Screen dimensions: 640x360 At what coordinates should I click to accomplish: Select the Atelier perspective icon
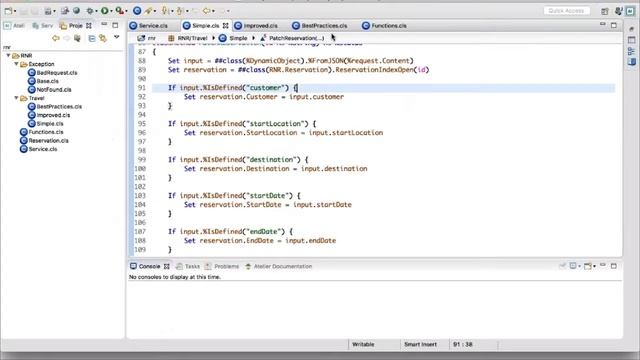coord(631,11)
